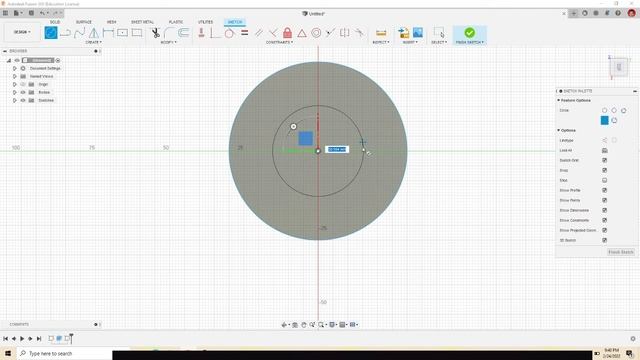Click the ViewCube in the canvas corner
The height and width of the screenshot is (360, 640).
coord(619,67)
